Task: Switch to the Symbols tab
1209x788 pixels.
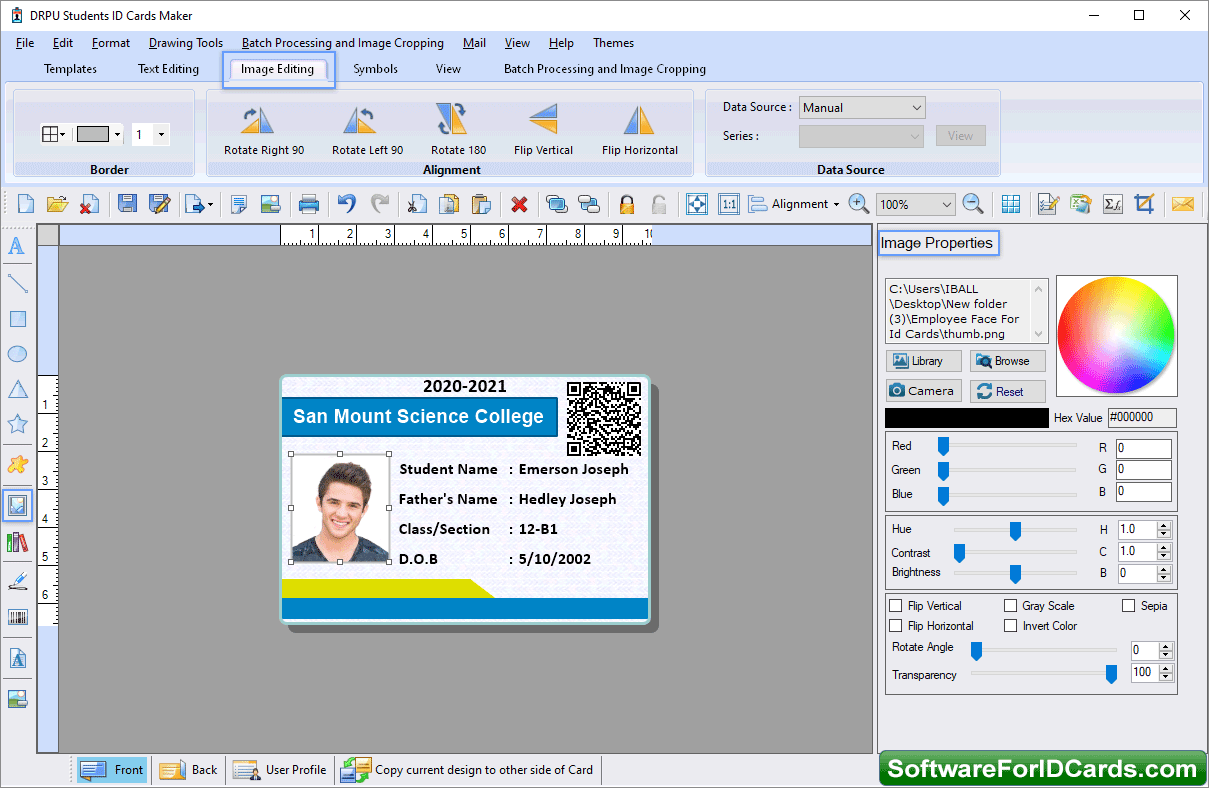Action: pos(375,69)
